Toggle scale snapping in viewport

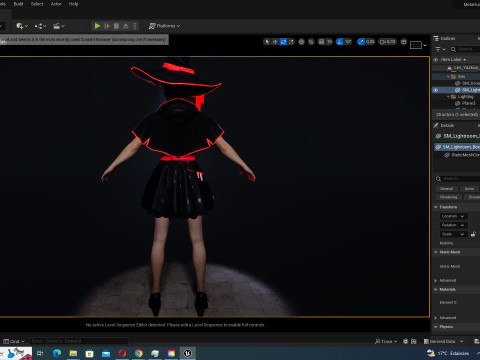[361, 42]
